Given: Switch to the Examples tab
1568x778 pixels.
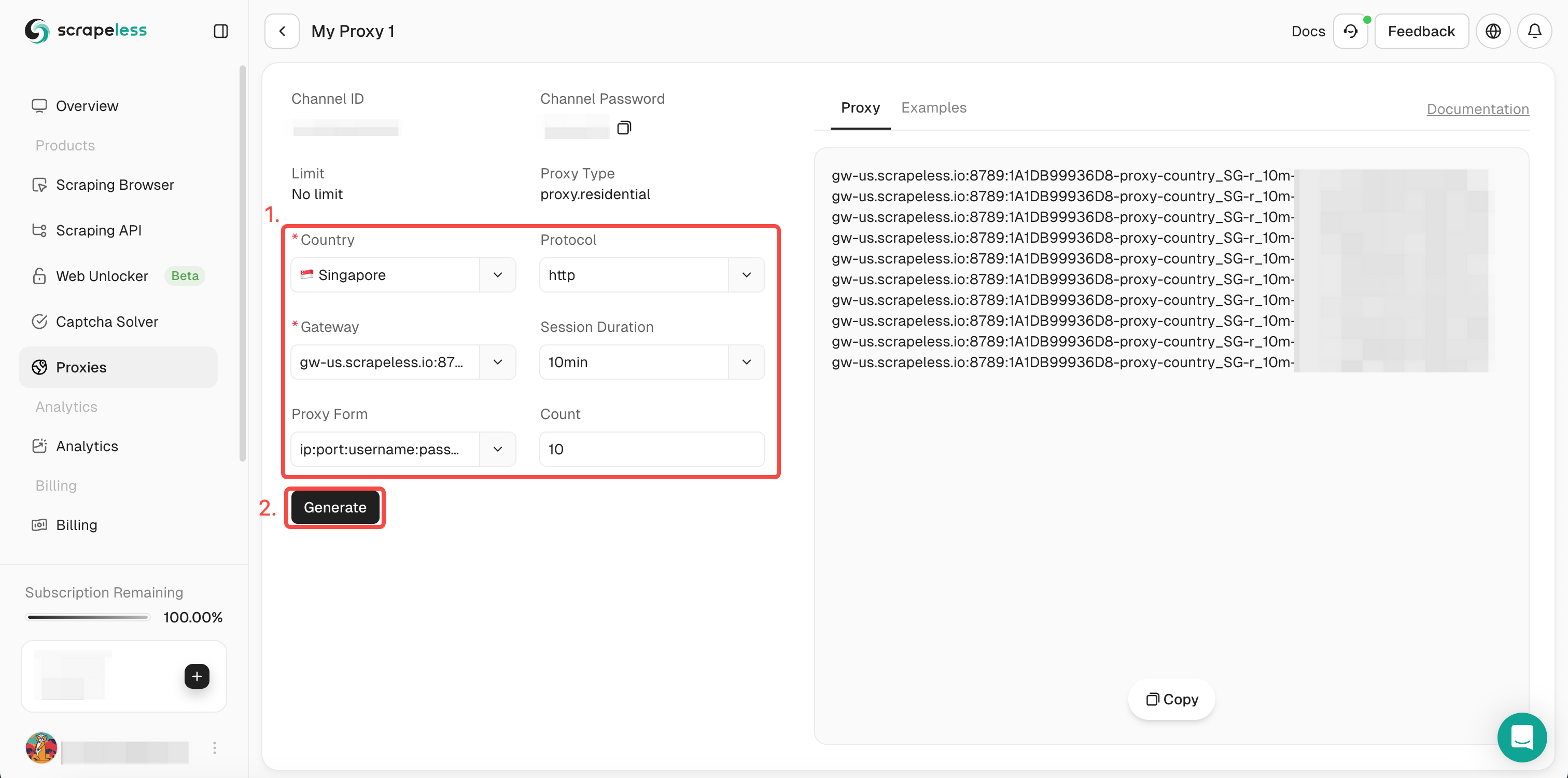Looking at the screenshot, I should pyautogui.click(x=933, y=108).
